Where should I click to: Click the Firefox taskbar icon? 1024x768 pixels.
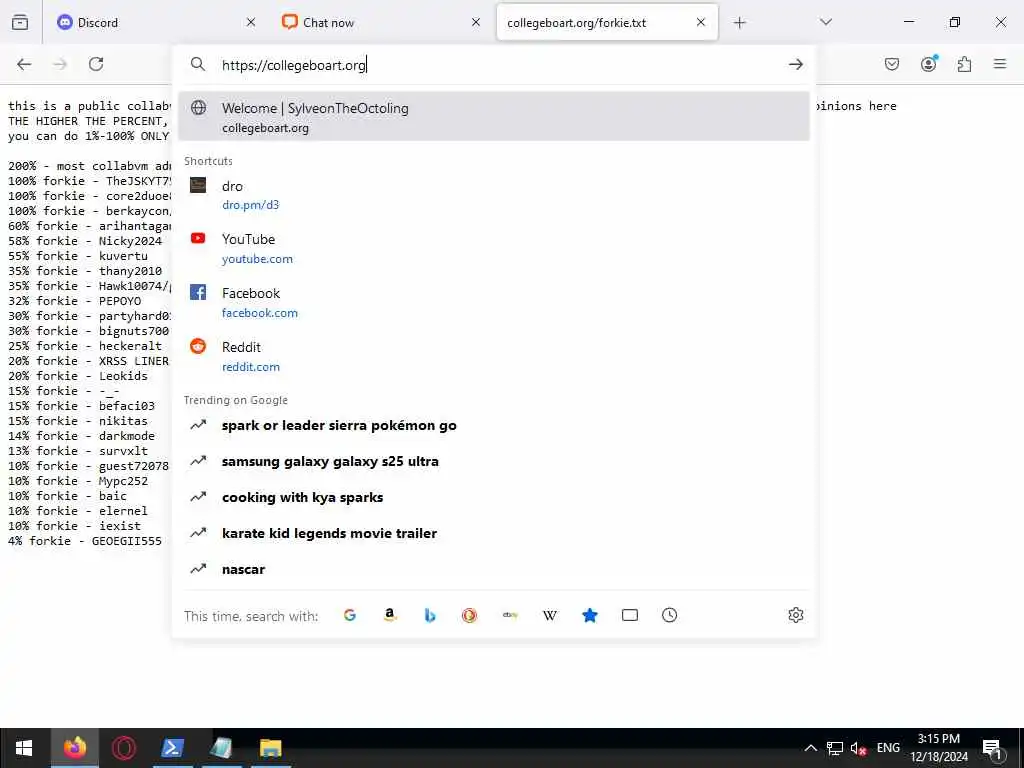click(74, 748)
